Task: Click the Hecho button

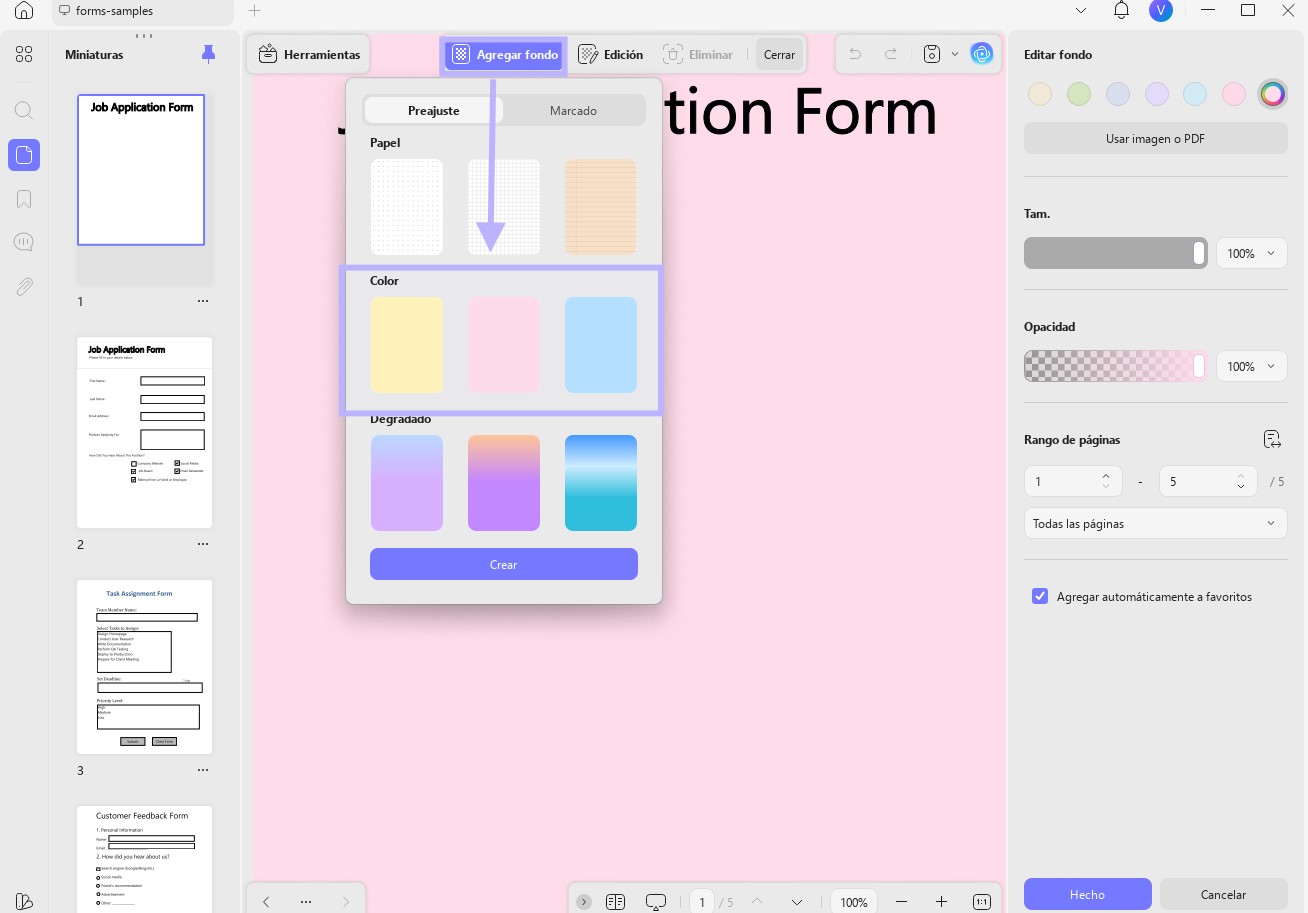Action: click(x=1087, y=895)
